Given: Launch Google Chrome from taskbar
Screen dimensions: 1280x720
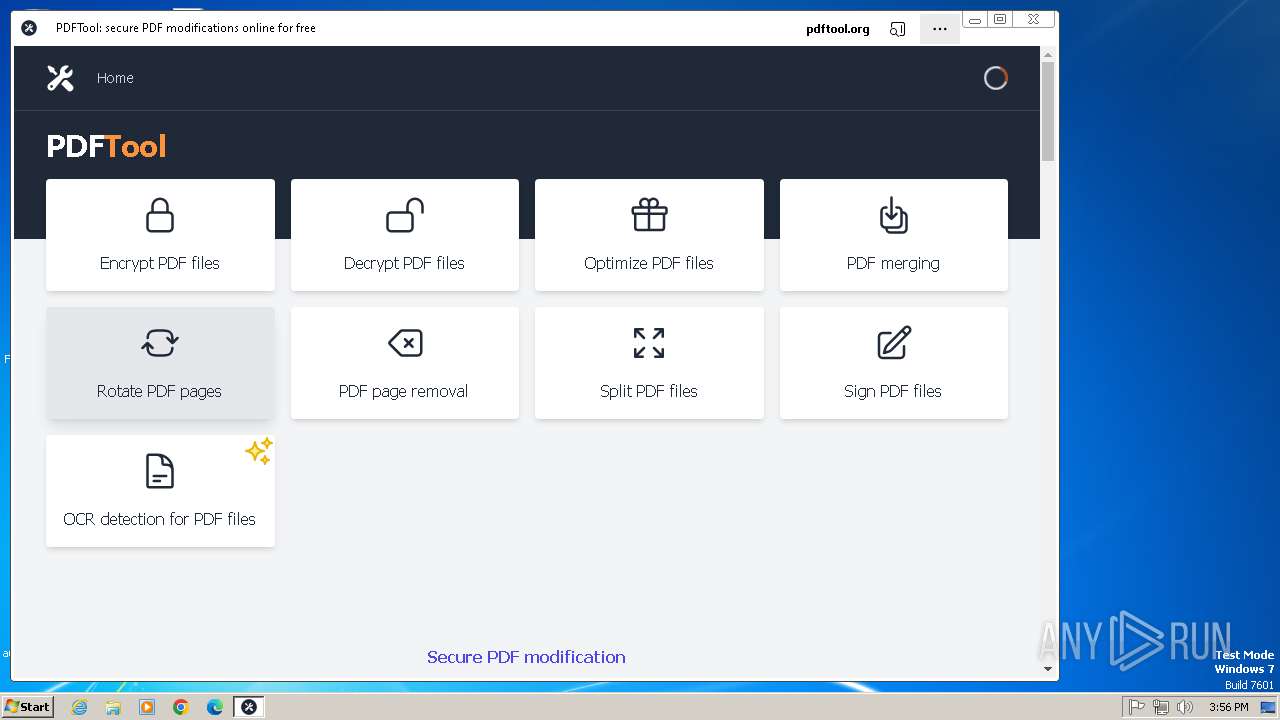Looking at the screenshot, I should pos(181,707).
